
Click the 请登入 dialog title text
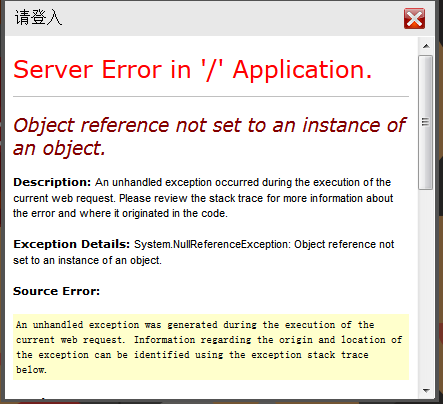coord(38,17)
